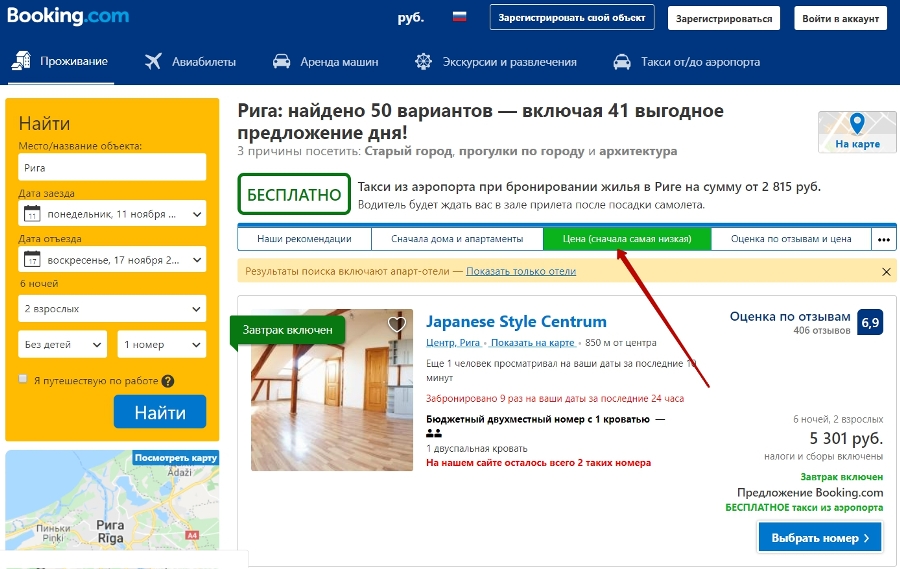
Task: Open the руб. currency selector
Action: pos(411,18)
